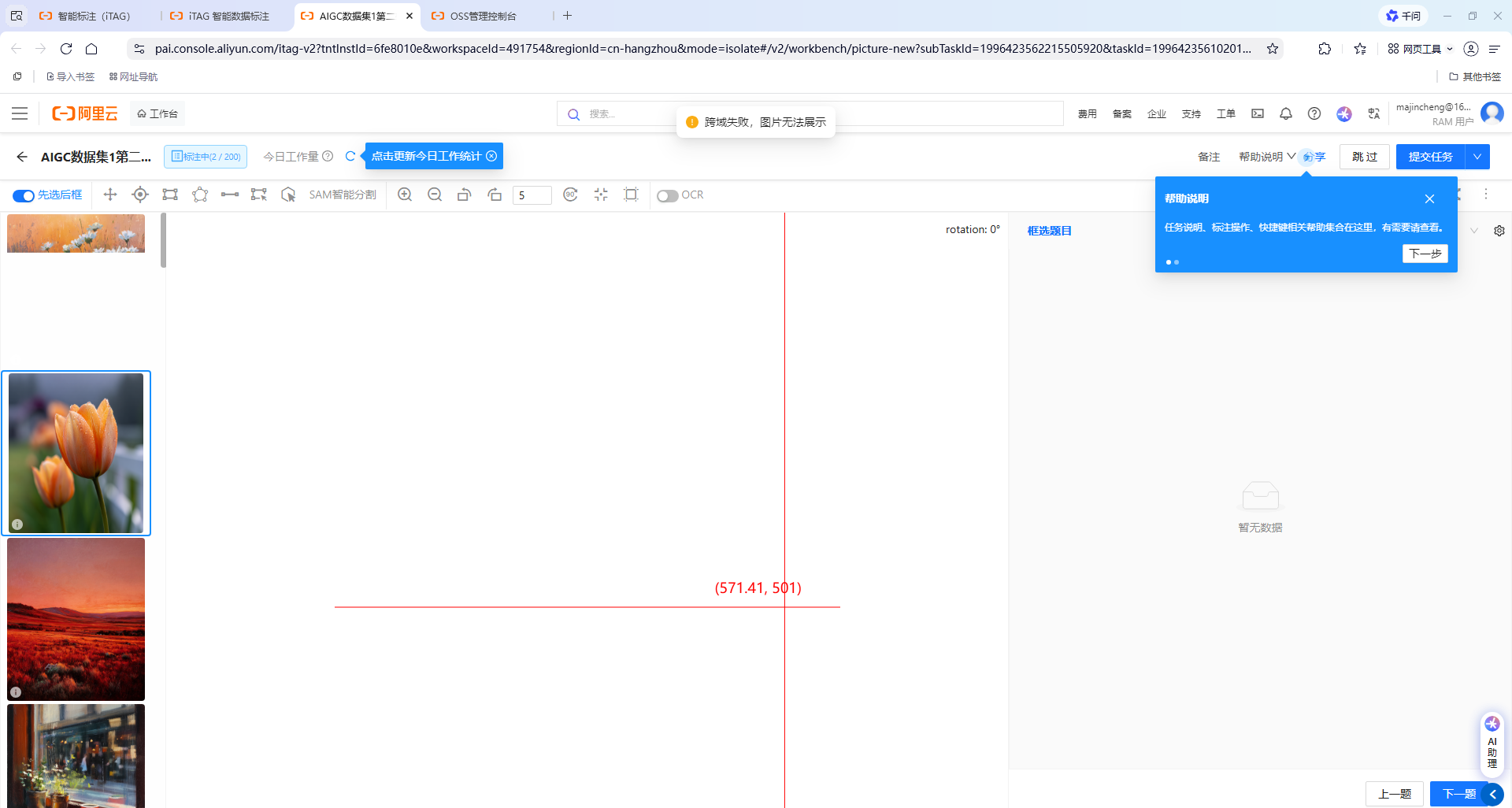Open the 提交任务 dropdown arrow
This screenshot has width=1512, height=808.
(1477, 157)
